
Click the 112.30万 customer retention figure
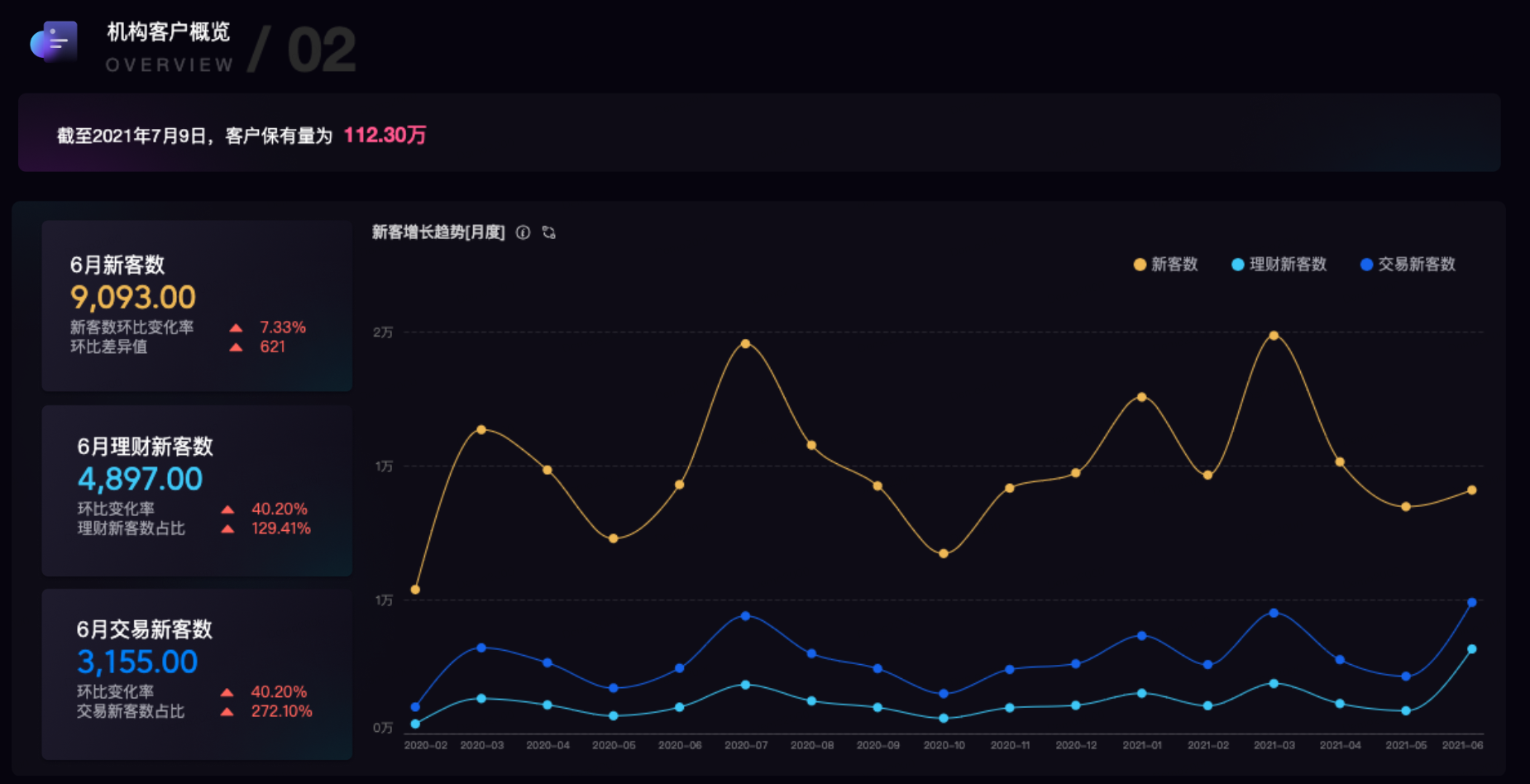click(x=385, y=136)
